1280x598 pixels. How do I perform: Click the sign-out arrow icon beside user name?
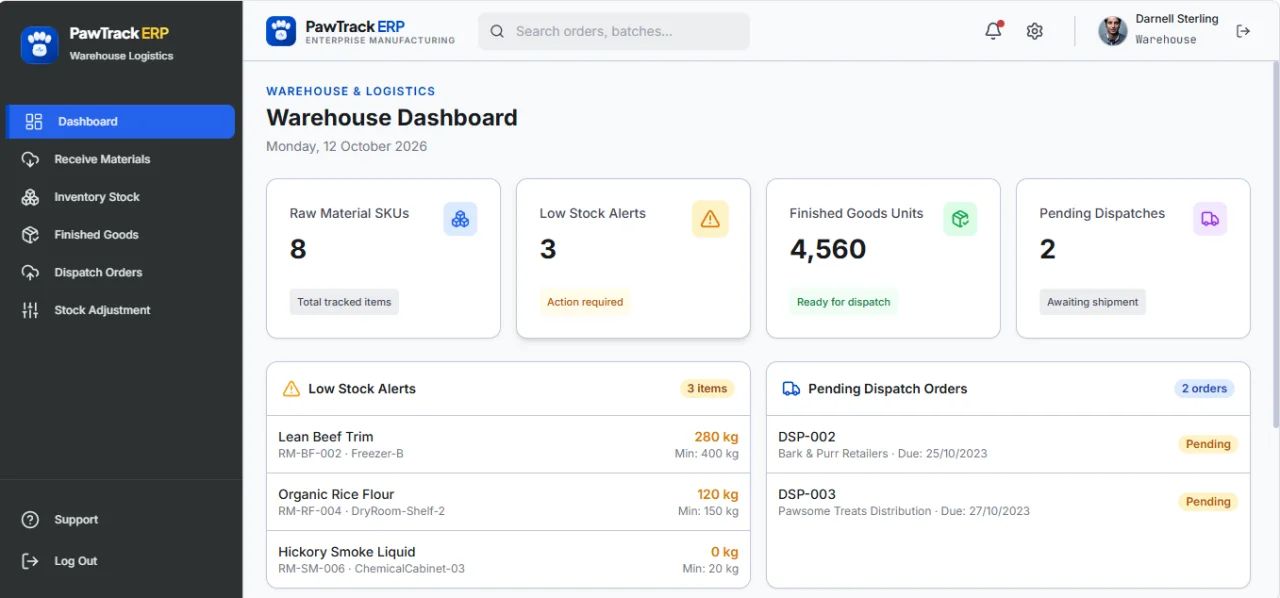pos(1243,31)
